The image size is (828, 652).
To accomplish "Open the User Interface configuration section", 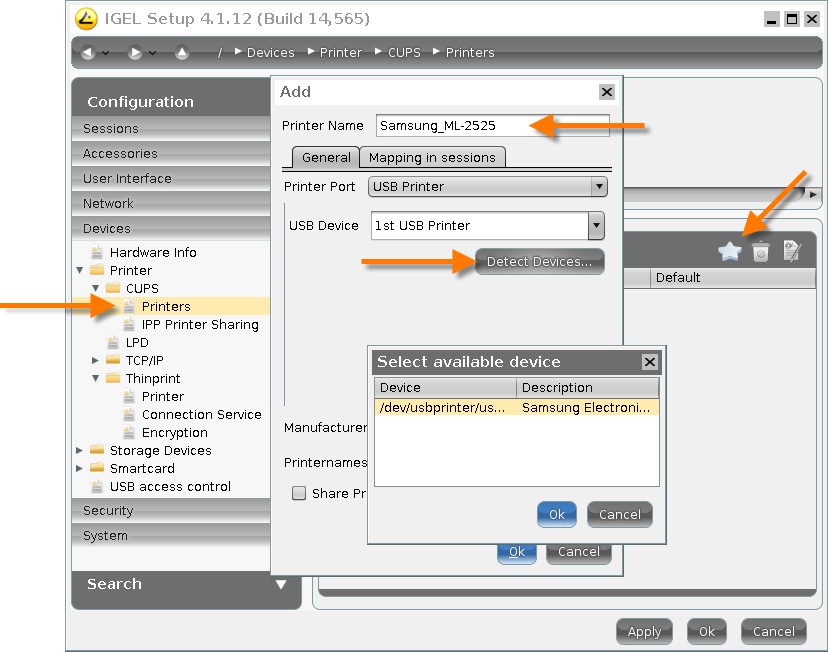I will [171, 178].
